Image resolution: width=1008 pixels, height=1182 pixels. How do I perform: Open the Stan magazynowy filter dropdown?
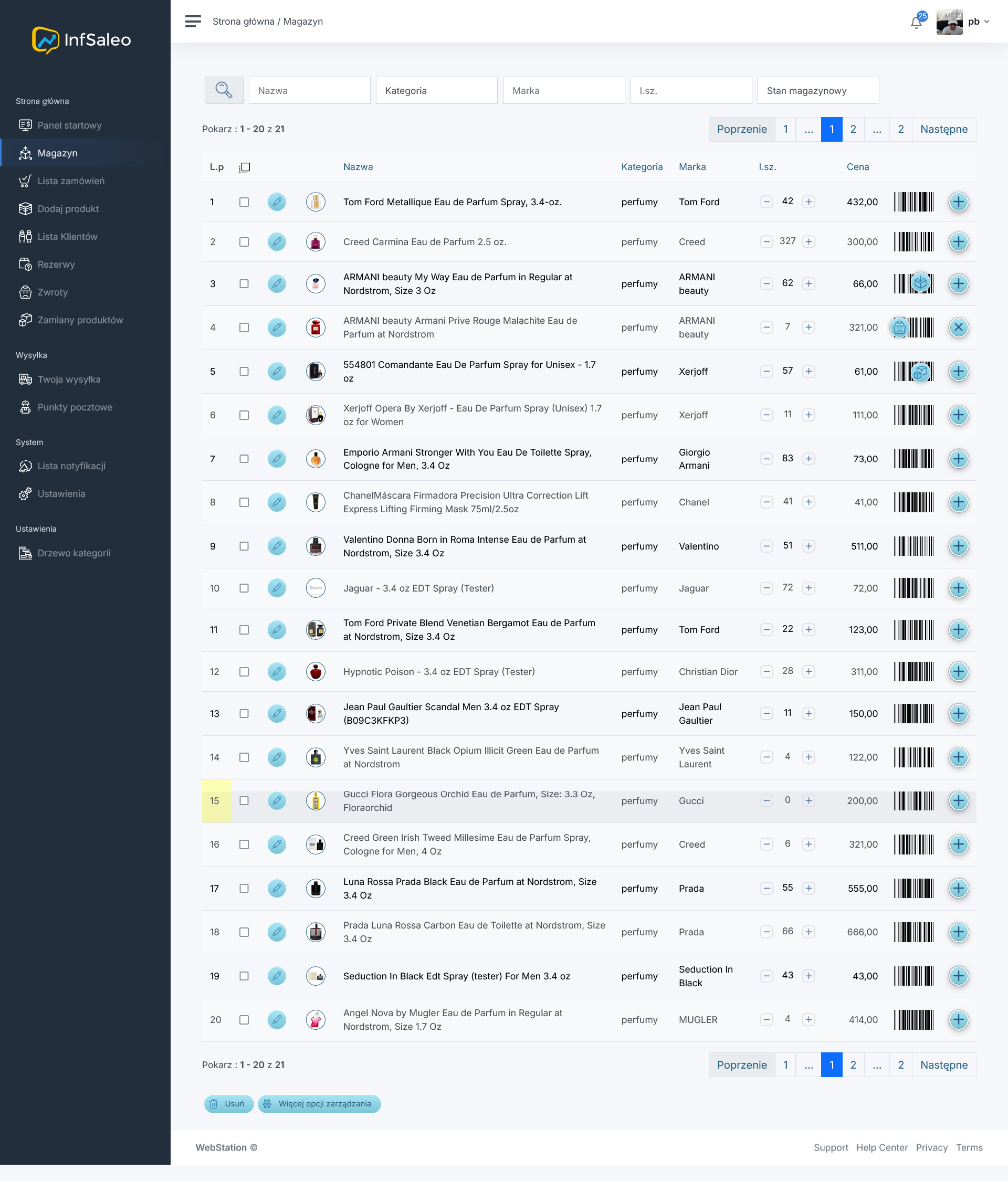click(818, 90)
